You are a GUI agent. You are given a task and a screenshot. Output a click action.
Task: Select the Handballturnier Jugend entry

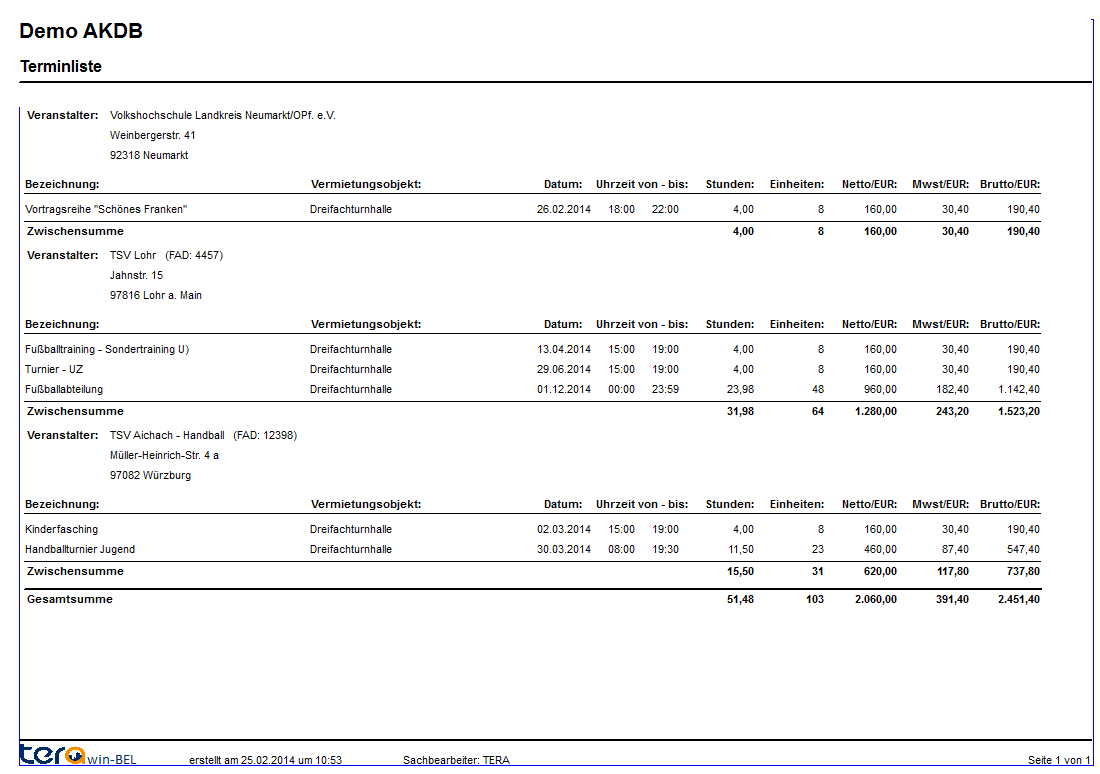point(80,549)
